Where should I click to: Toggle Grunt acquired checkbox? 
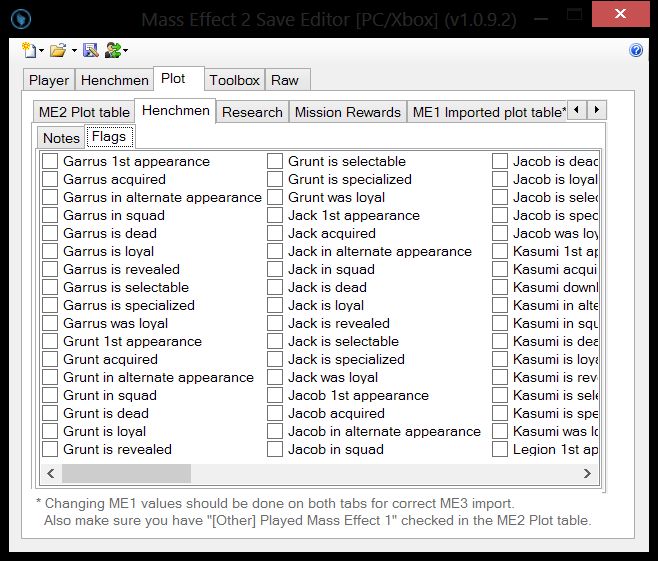tap(50, 360)
